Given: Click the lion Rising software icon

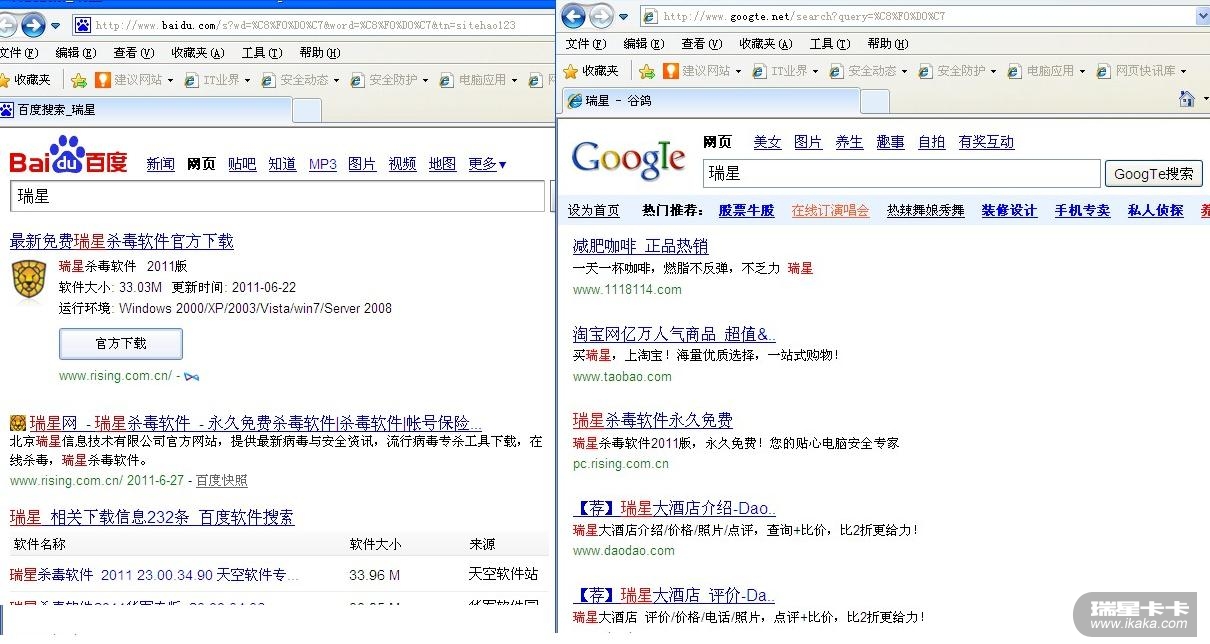Looking at the screenshot, I should click(29, 279).
